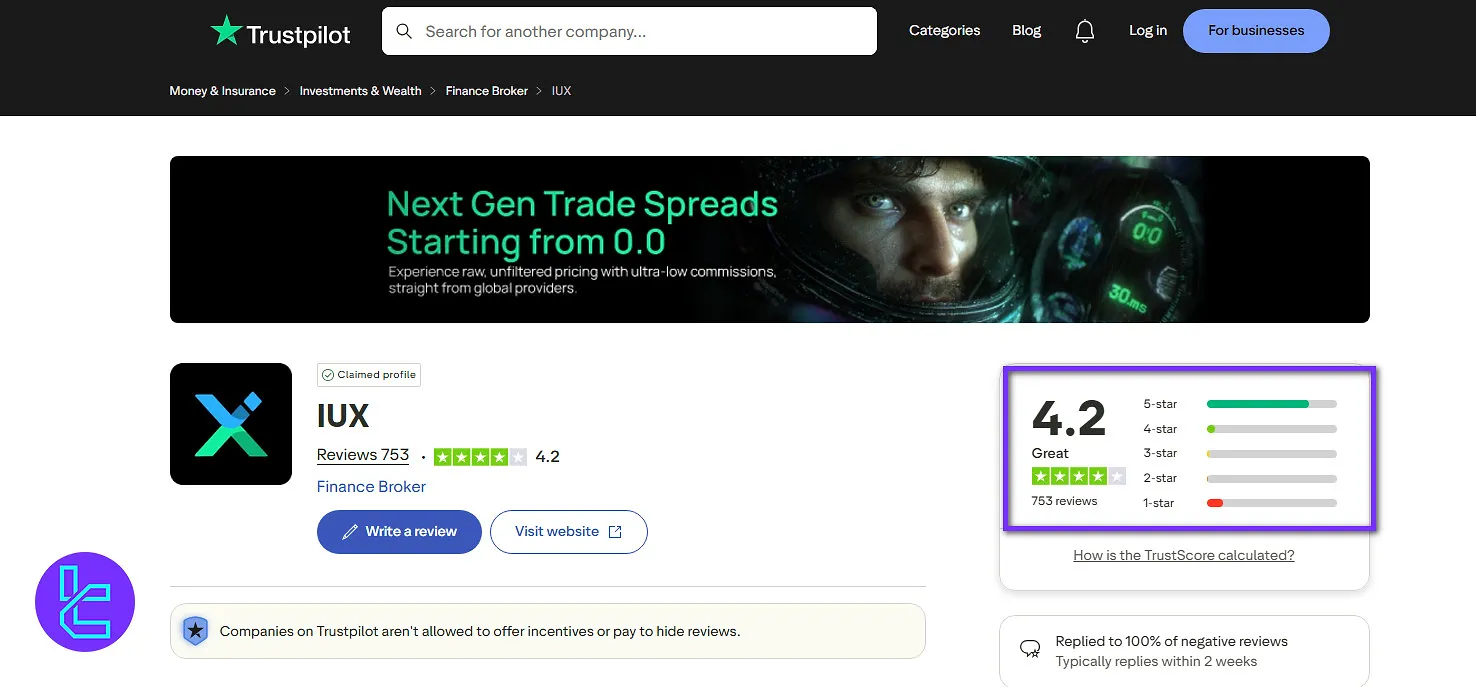
Task: Click the notification bell icon
Action: [x=1084, y=30]
